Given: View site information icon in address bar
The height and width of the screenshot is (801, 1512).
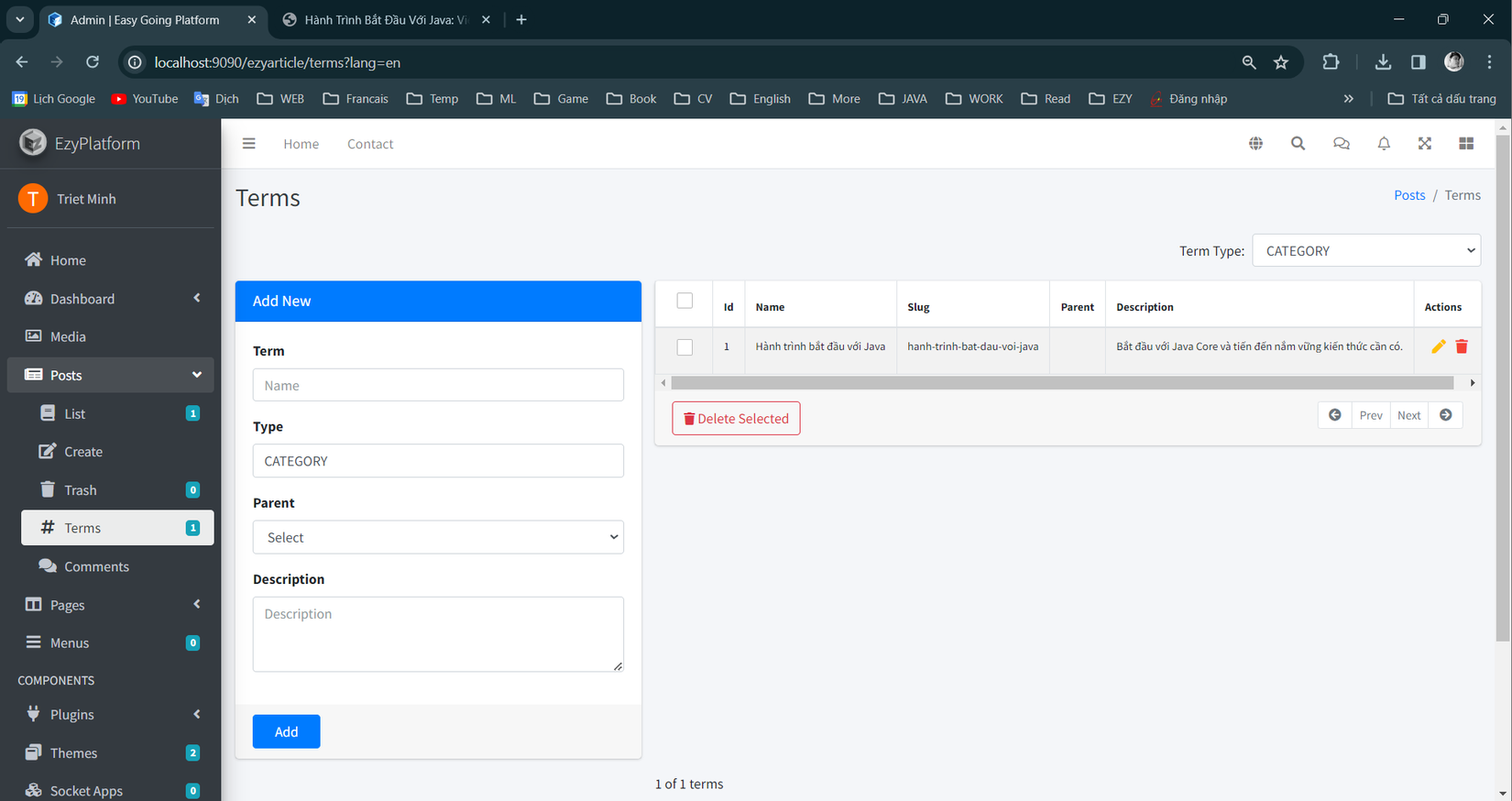Looking at the screenshot, I should point(135,62).
